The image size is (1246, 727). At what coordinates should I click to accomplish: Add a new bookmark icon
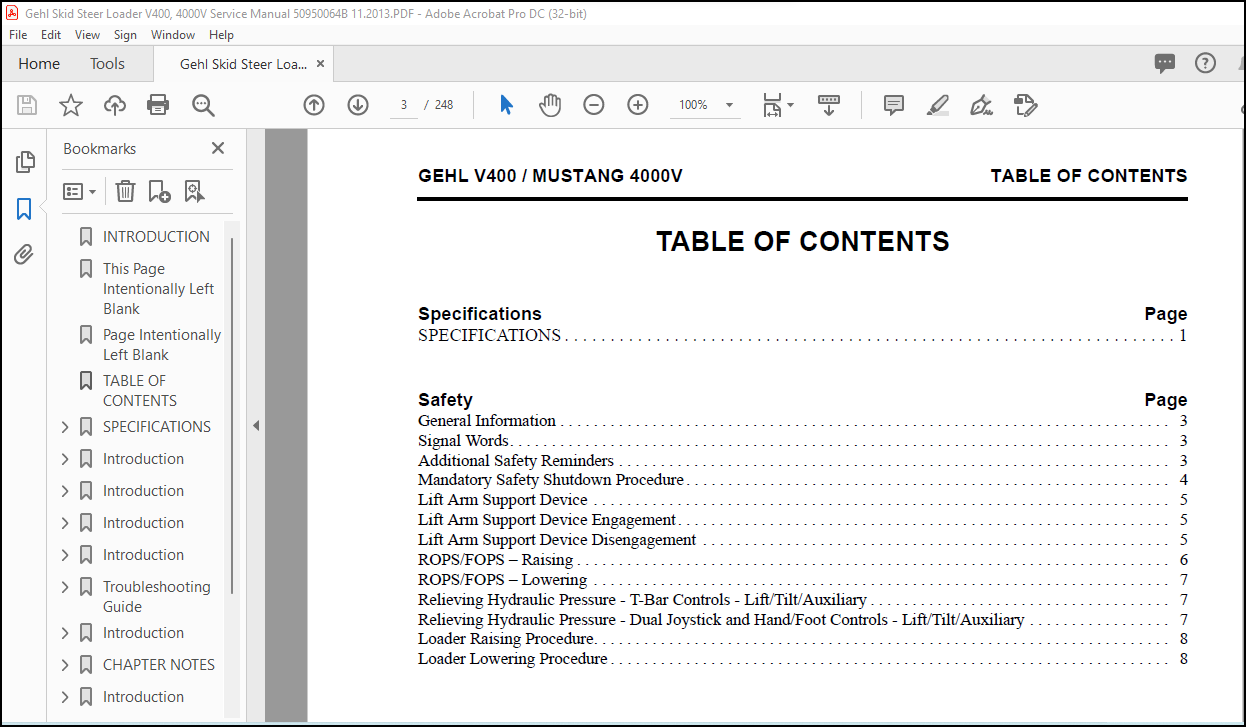click(159, 191)
